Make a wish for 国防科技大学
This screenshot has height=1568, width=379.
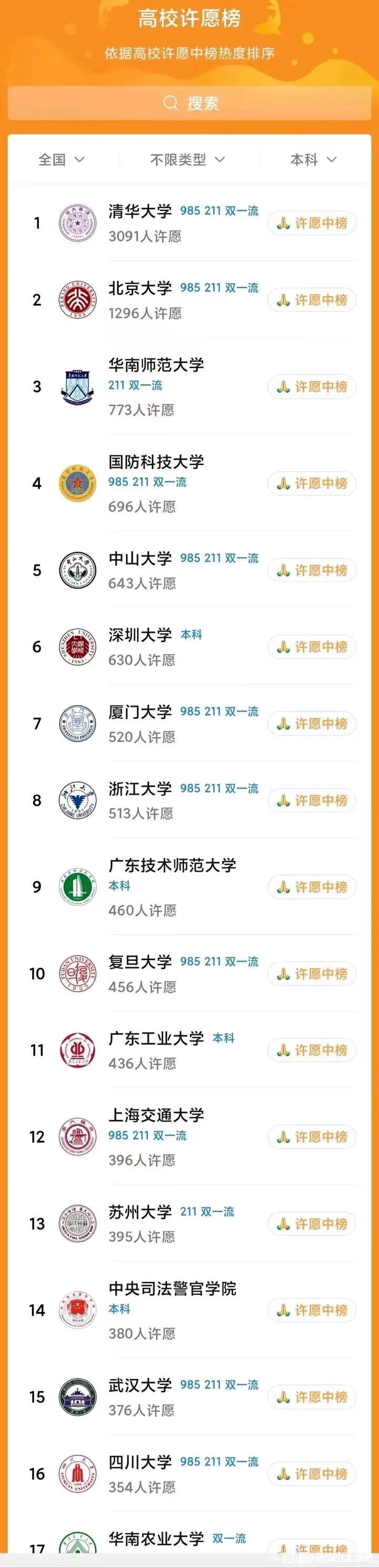point(312,483)
